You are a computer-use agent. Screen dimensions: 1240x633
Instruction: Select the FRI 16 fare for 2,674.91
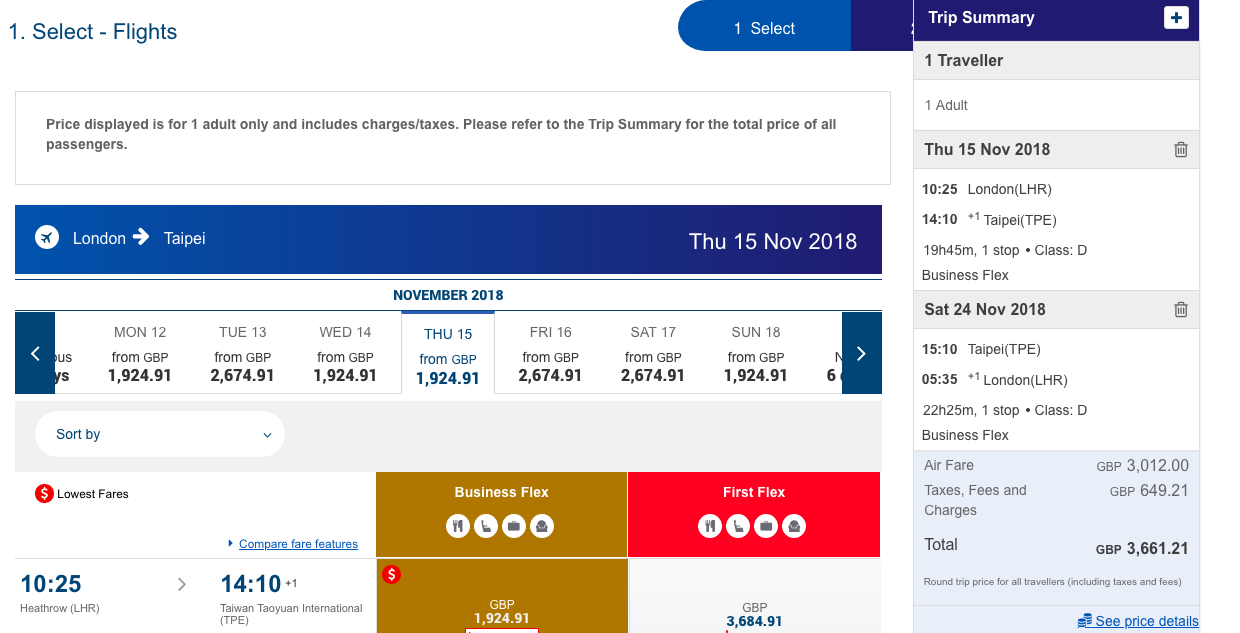pos(550,352)
